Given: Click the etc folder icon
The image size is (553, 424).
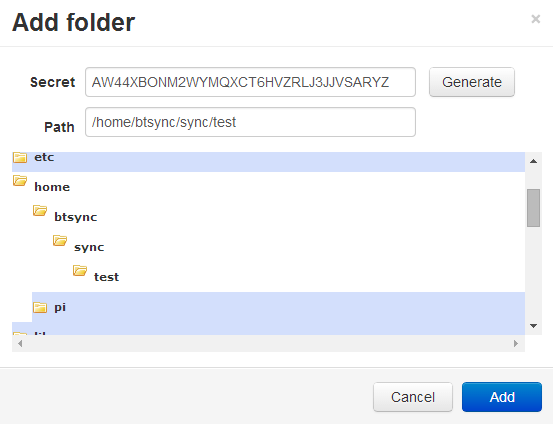Looking at the screenshot, I should [x=20, y=157].
